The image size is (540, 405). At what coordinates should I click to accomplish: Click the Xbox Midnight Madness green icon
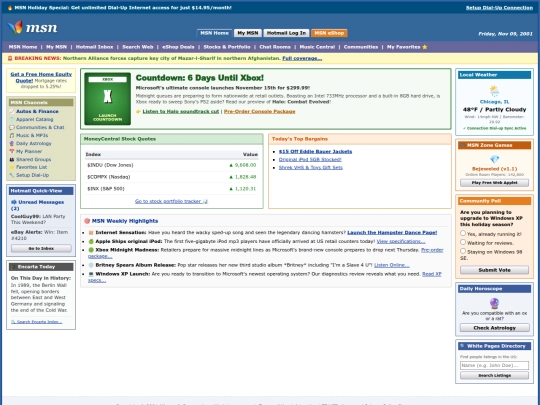click(91, 250)
